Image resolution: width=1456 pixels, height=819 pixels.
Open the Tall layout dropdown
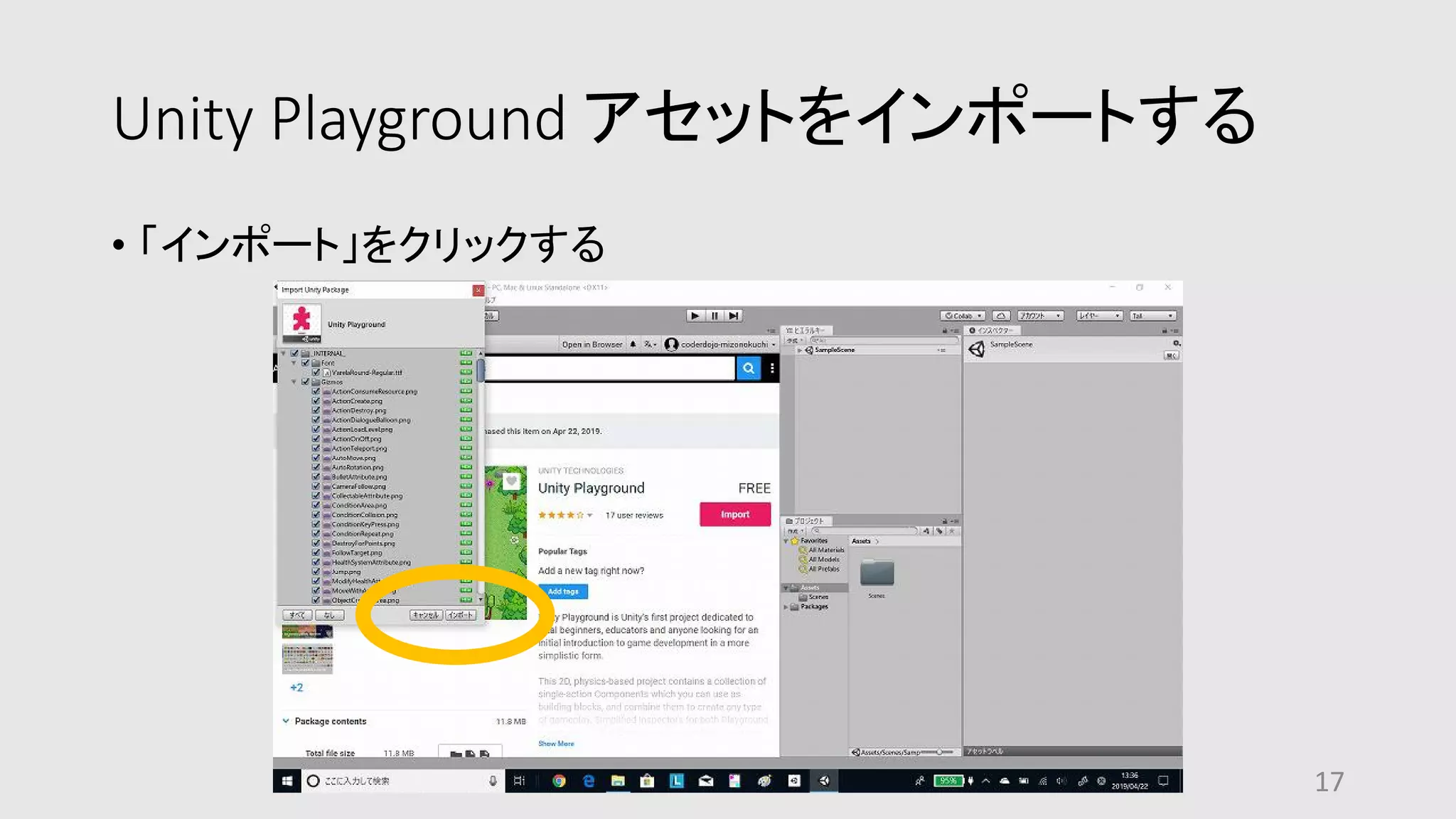click(x=1153, y=316)
